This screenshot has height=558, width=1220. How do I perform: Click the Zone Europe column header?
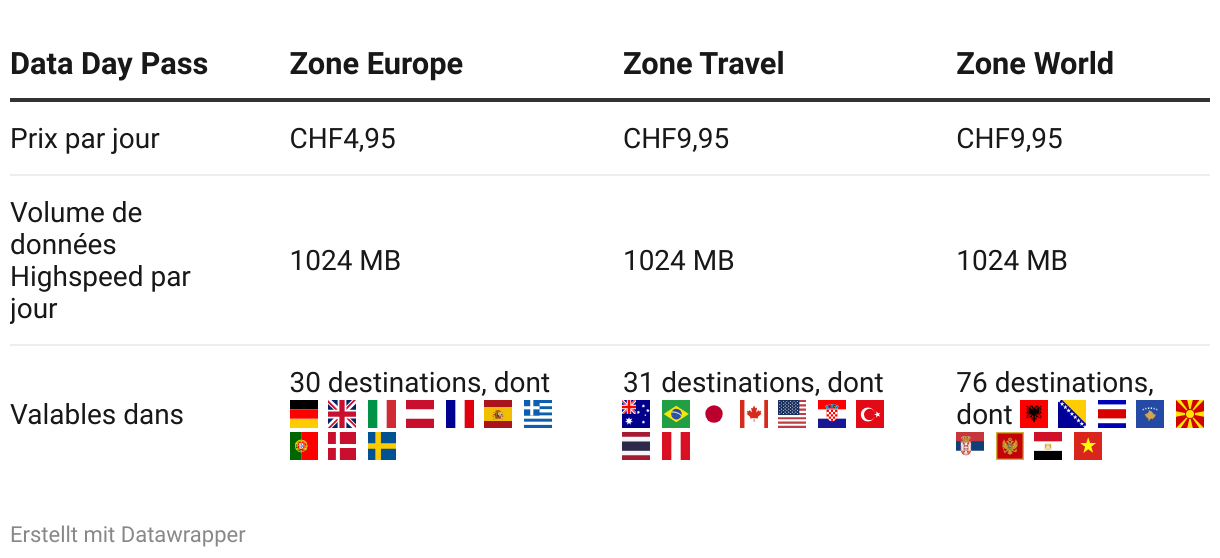[x=376, y=64]
